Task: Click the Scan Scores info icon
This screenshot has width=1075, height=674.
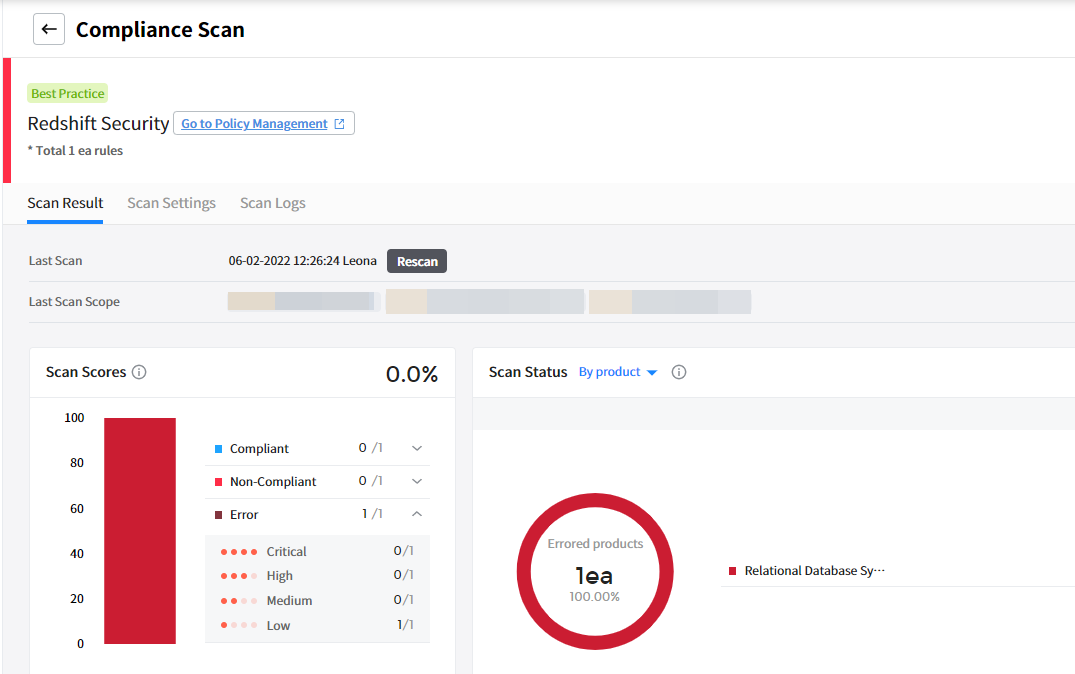Action: tap(139, 372)
